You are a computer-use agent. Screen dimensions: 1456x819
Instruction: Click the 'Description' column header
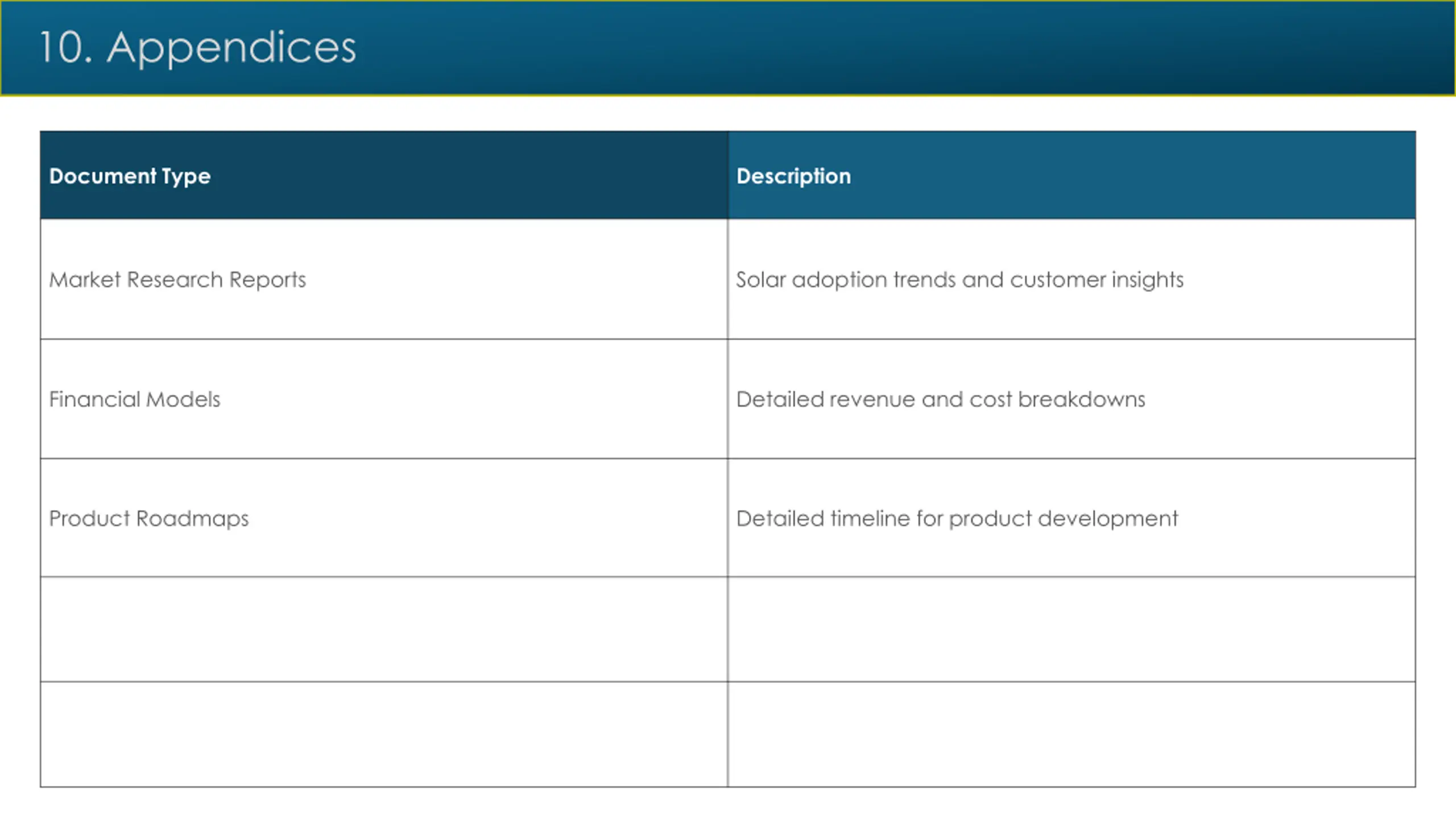(1072, 176)
